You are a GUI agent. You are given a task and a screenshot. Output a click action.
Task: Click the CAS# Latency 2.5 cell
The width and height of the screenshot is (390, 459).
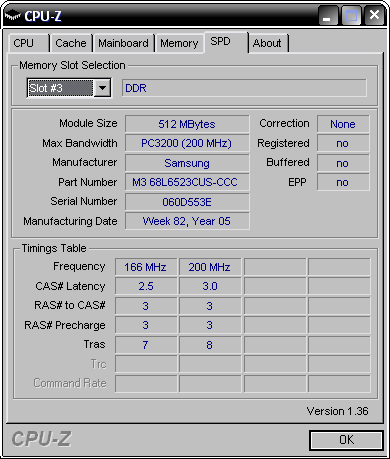(146, 286)
